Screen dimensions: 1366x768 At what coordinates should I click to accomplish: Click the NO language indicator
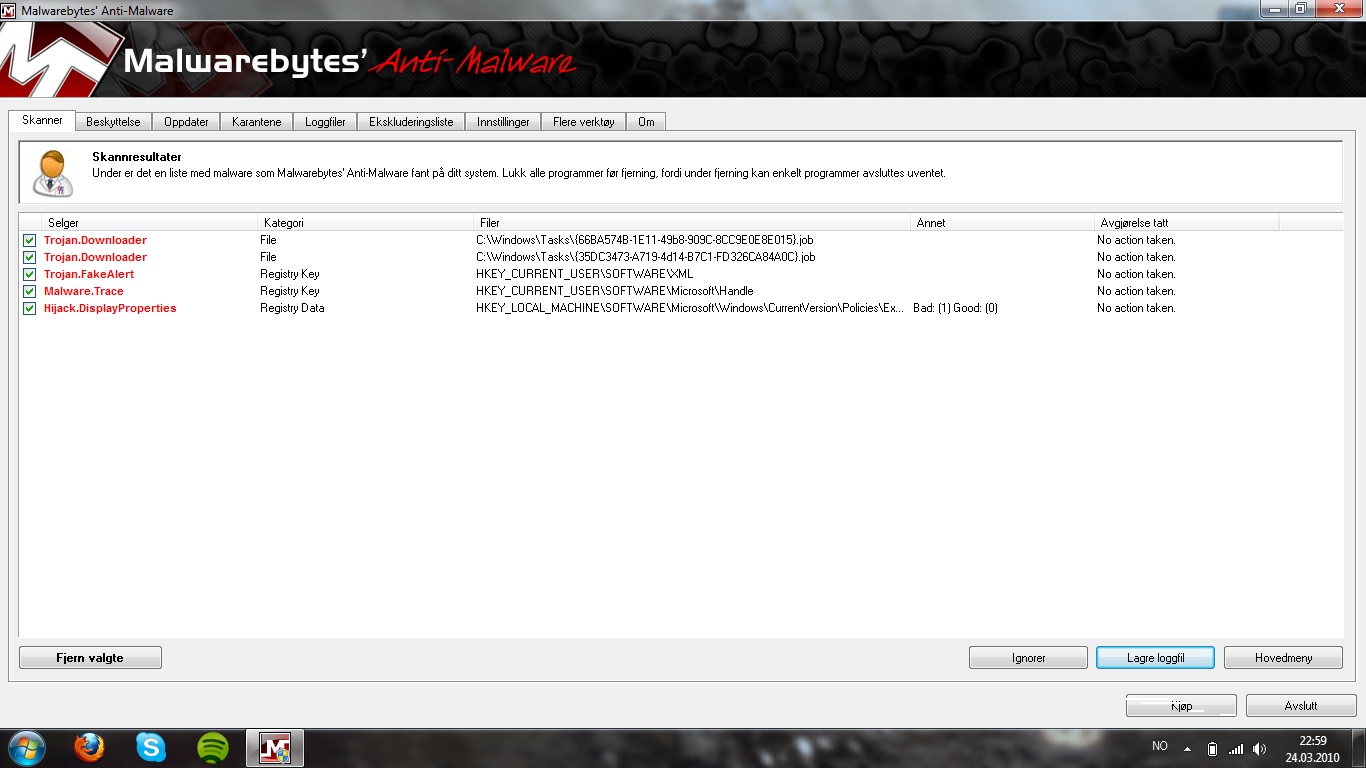1160,746
